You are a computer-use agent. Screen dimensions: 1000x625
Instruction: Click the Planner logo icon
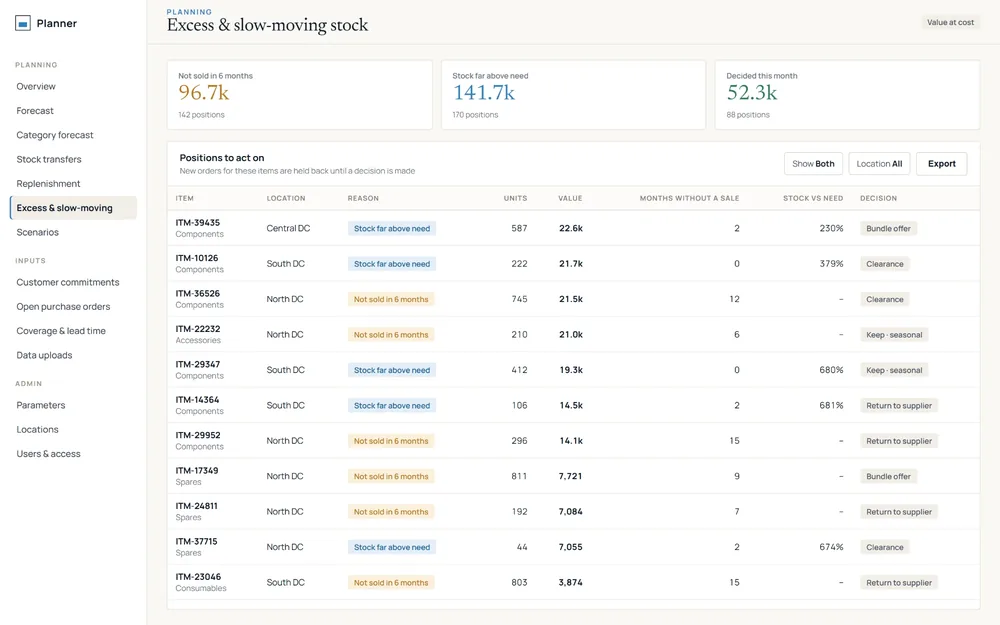tap(23, 24)
